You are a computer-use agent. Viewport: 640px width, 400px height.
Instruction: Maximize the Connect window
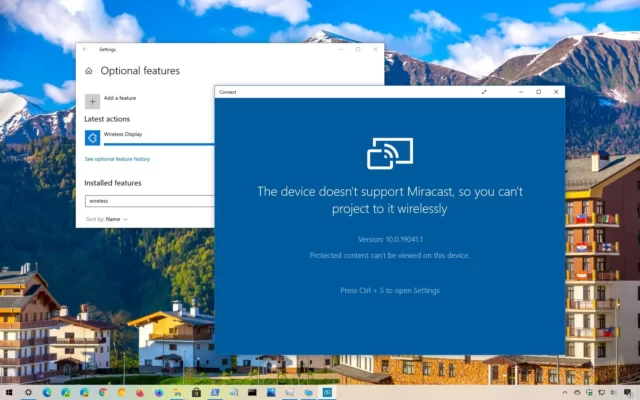coord(538,92)
